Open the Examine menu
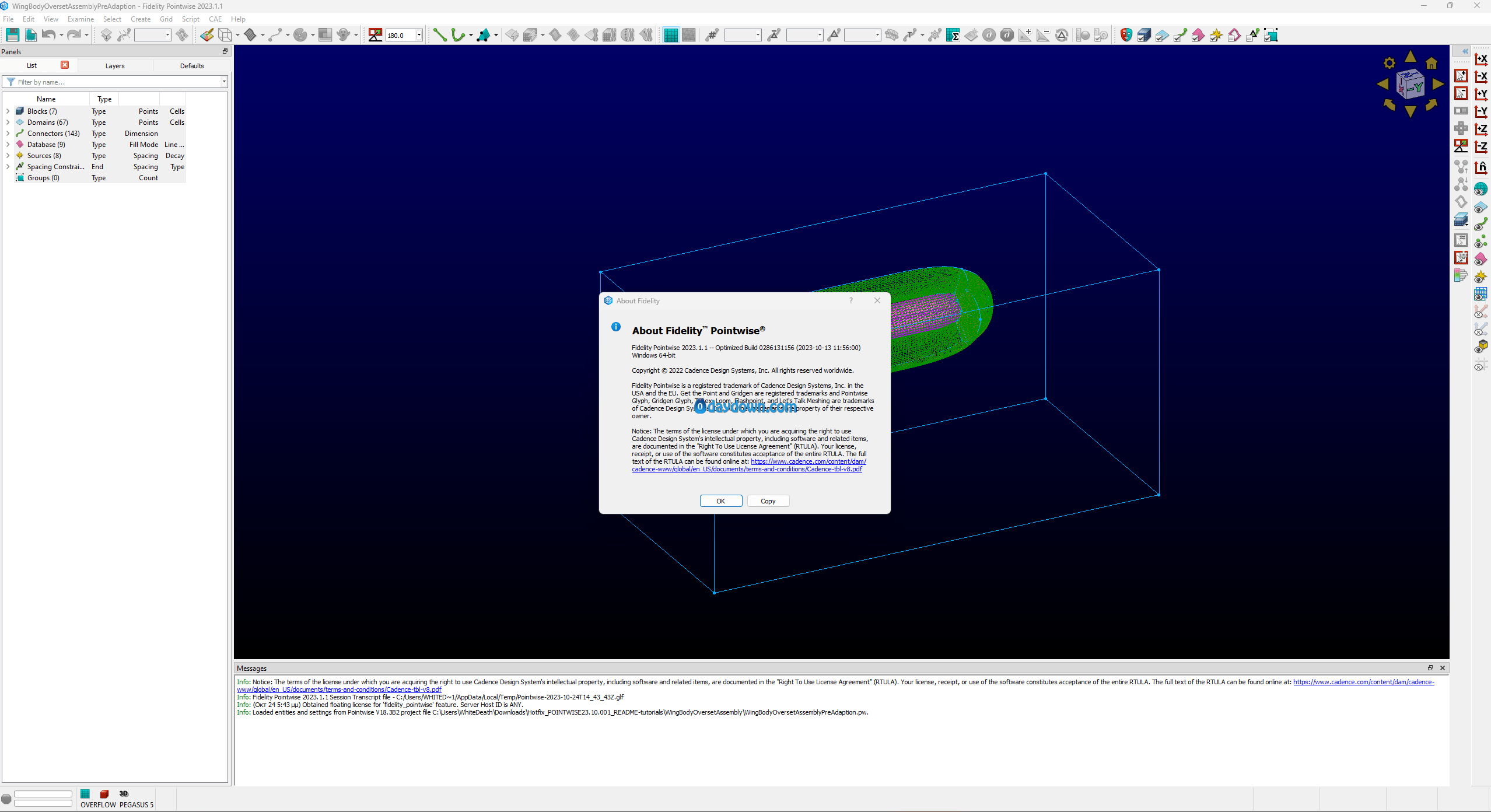Image resolution: width=1491 pixels, height=812 pixels. [x=80, y=19]
